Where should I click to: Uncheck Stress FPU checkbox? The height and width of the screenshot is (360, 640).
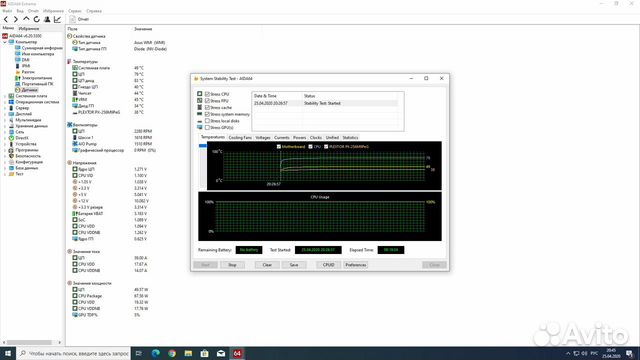click(x=207, y=101)
